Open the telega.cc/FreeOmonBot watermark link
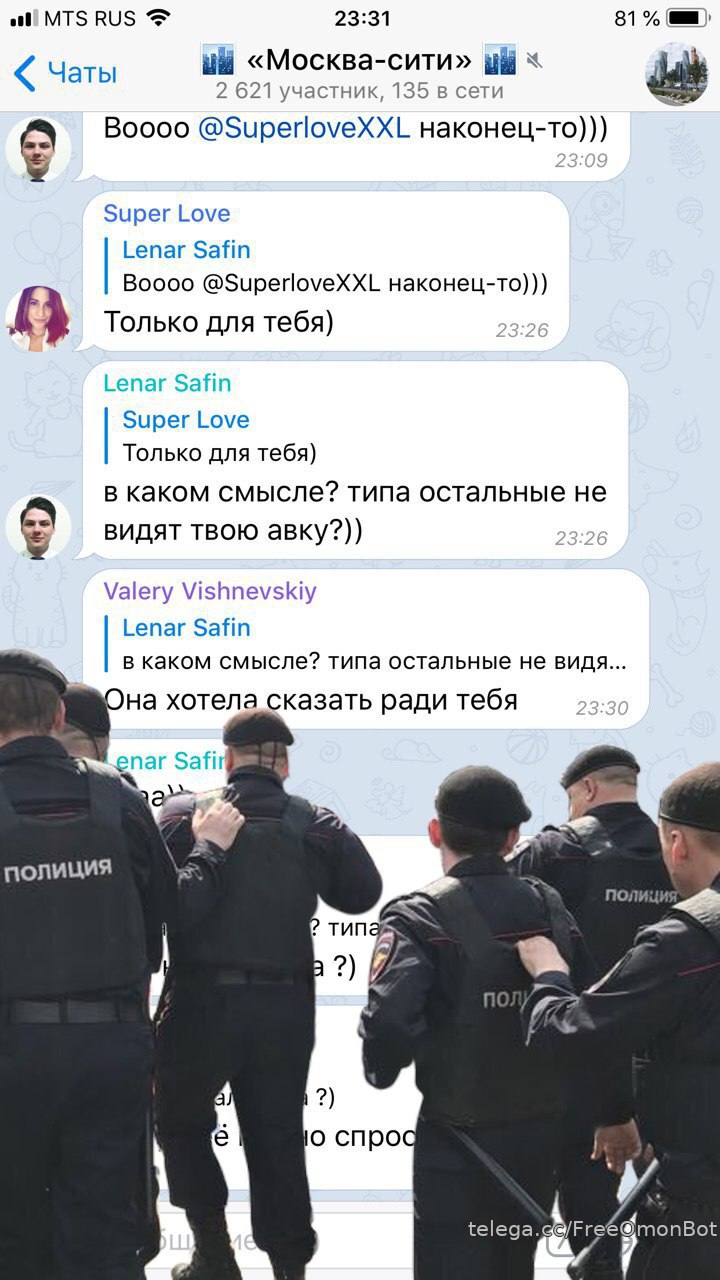Screen dimensions: 720x1280 (592, 1229)
